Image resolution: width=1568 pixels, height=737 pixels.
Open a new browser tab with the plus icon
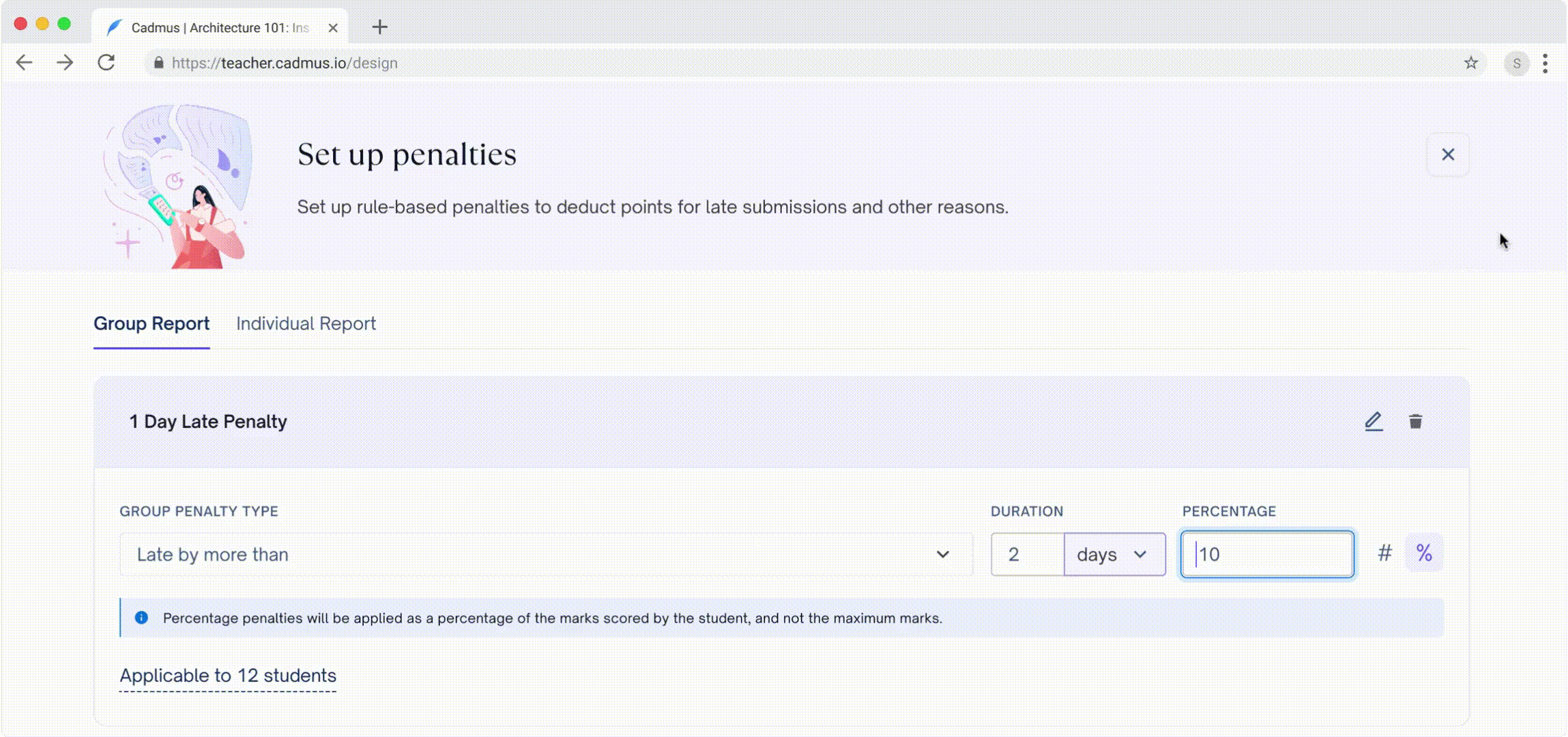point(380,27)
